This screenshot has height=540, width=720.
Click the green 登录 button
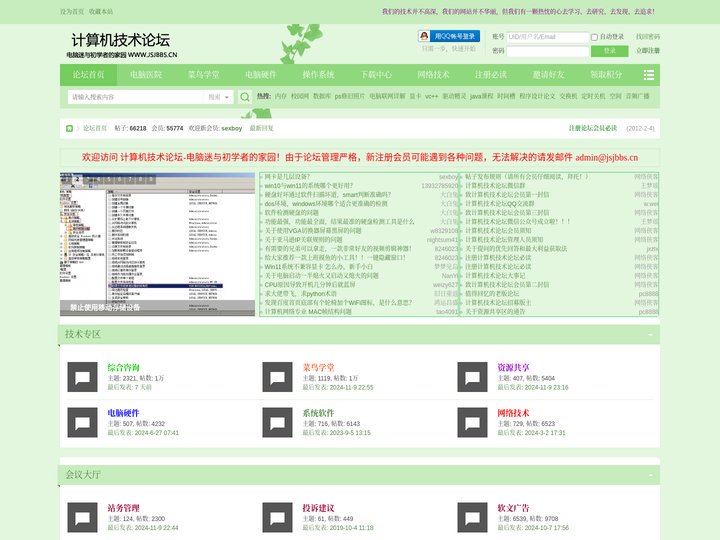[x=609, y=51]
